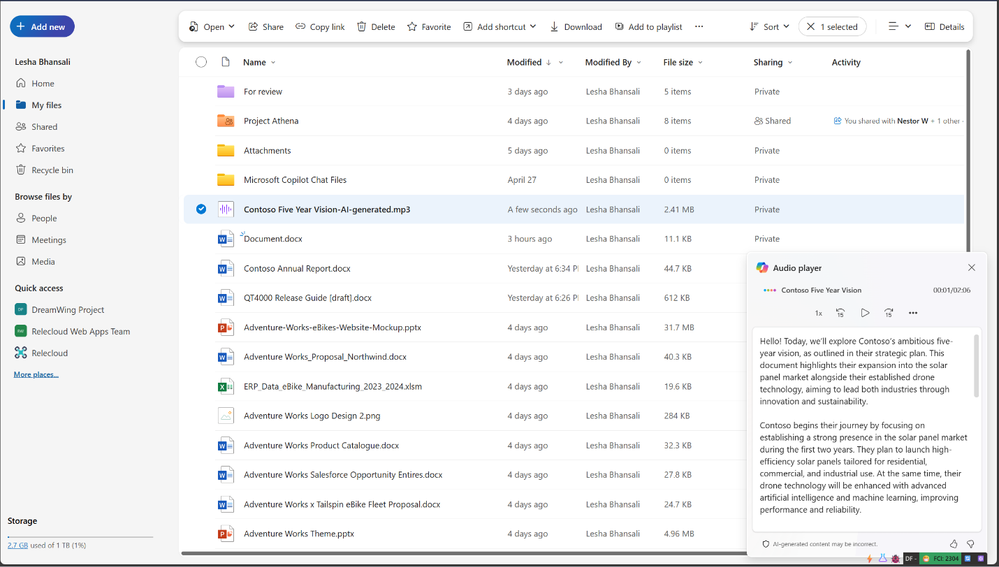Image resolution: width=999 pixels, height=567 pixels.
Task: Open the Details pane
Action: click(944, 27)
